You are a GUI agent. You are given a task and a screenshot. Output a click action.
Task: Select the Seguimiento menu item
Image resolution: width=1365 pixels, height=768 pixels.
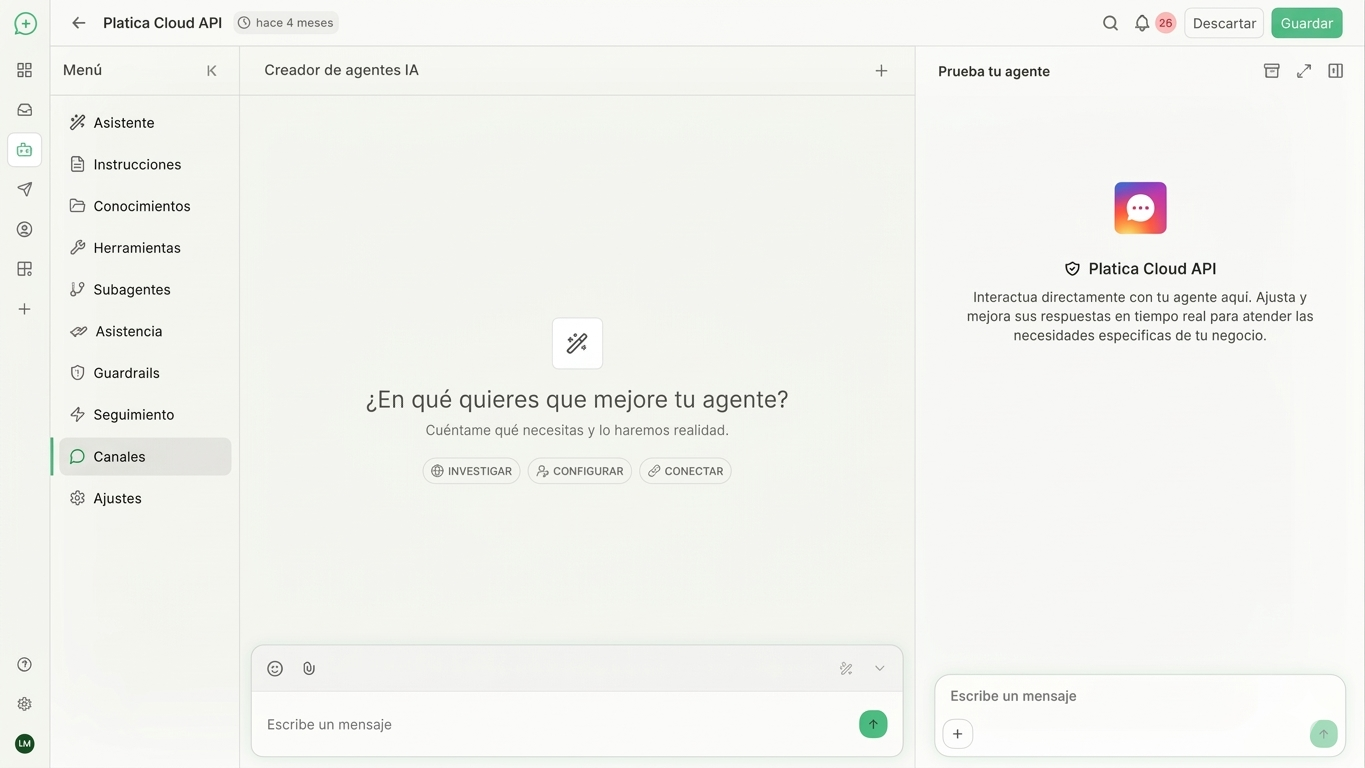[x=134, y=412]
